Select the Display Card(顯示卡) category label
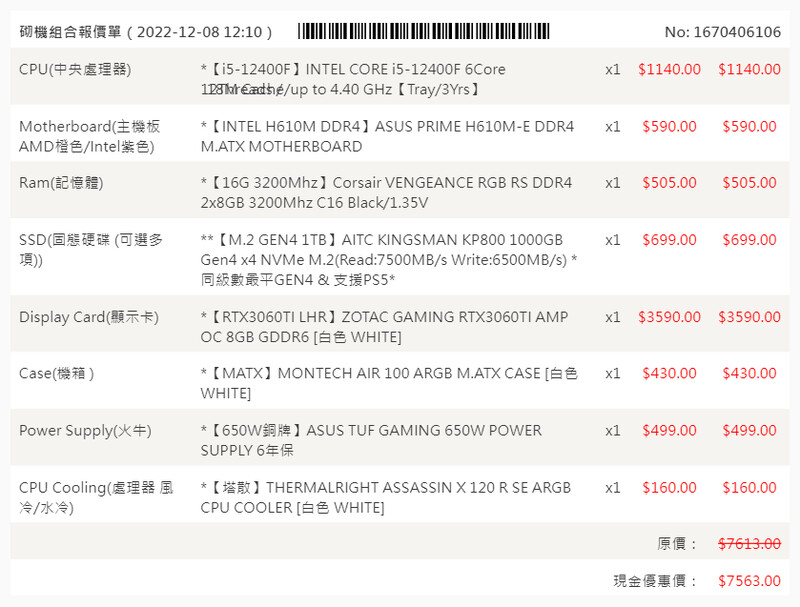Viewport: 800px width, 607px height. (89, 317)
